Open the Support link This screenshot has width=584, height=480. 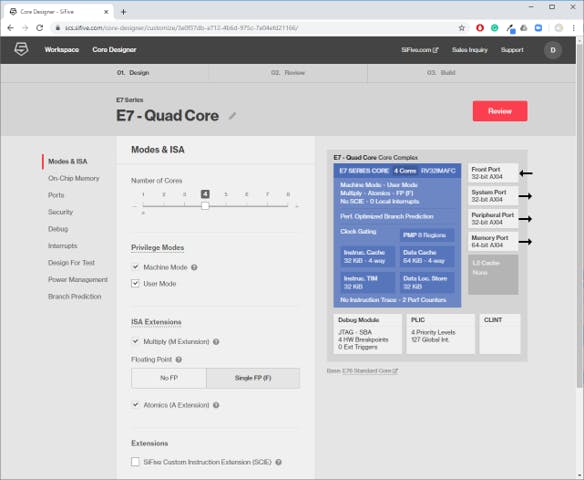[x=512, y=50]
